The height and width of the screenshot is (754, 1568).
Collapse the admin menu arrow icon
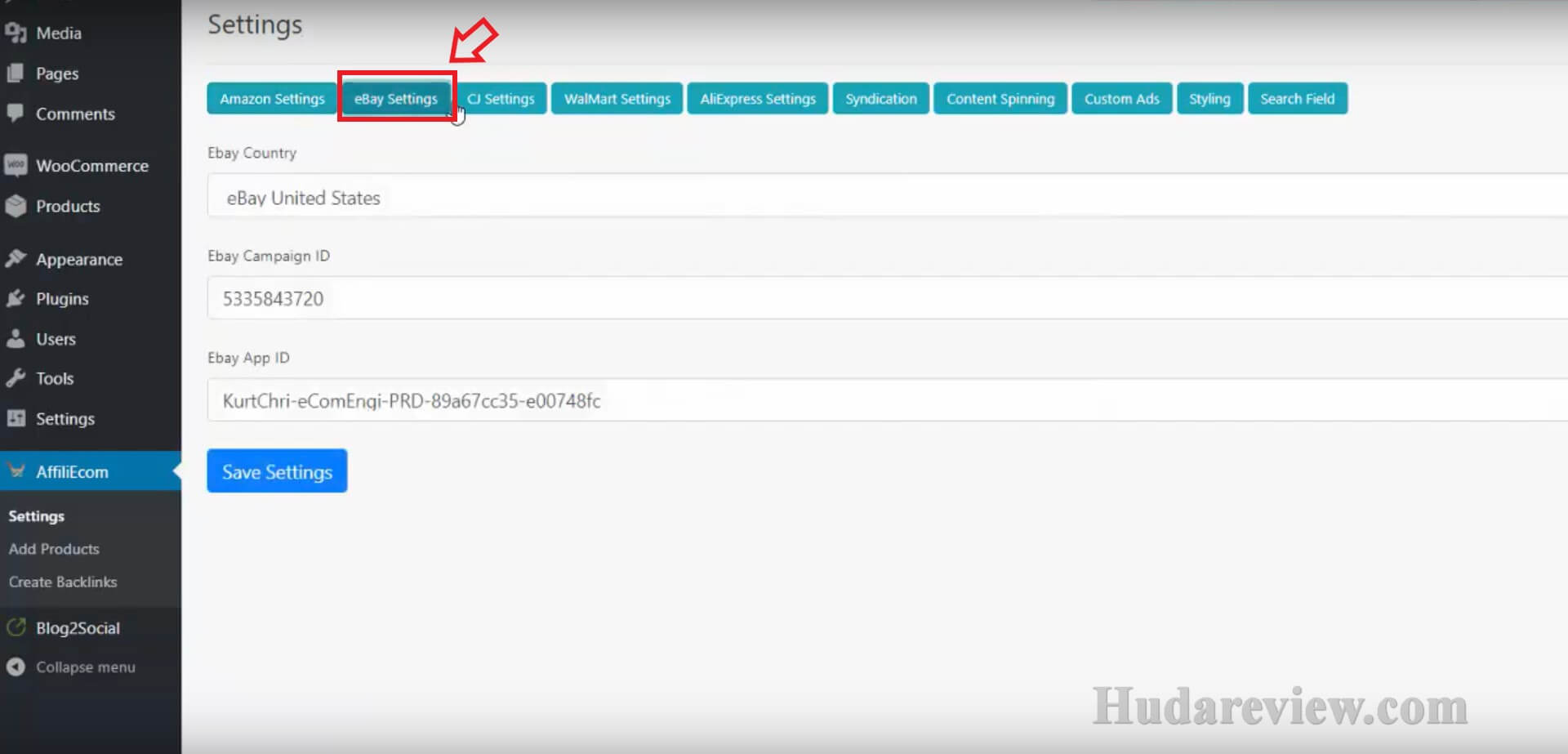(16, 667)
